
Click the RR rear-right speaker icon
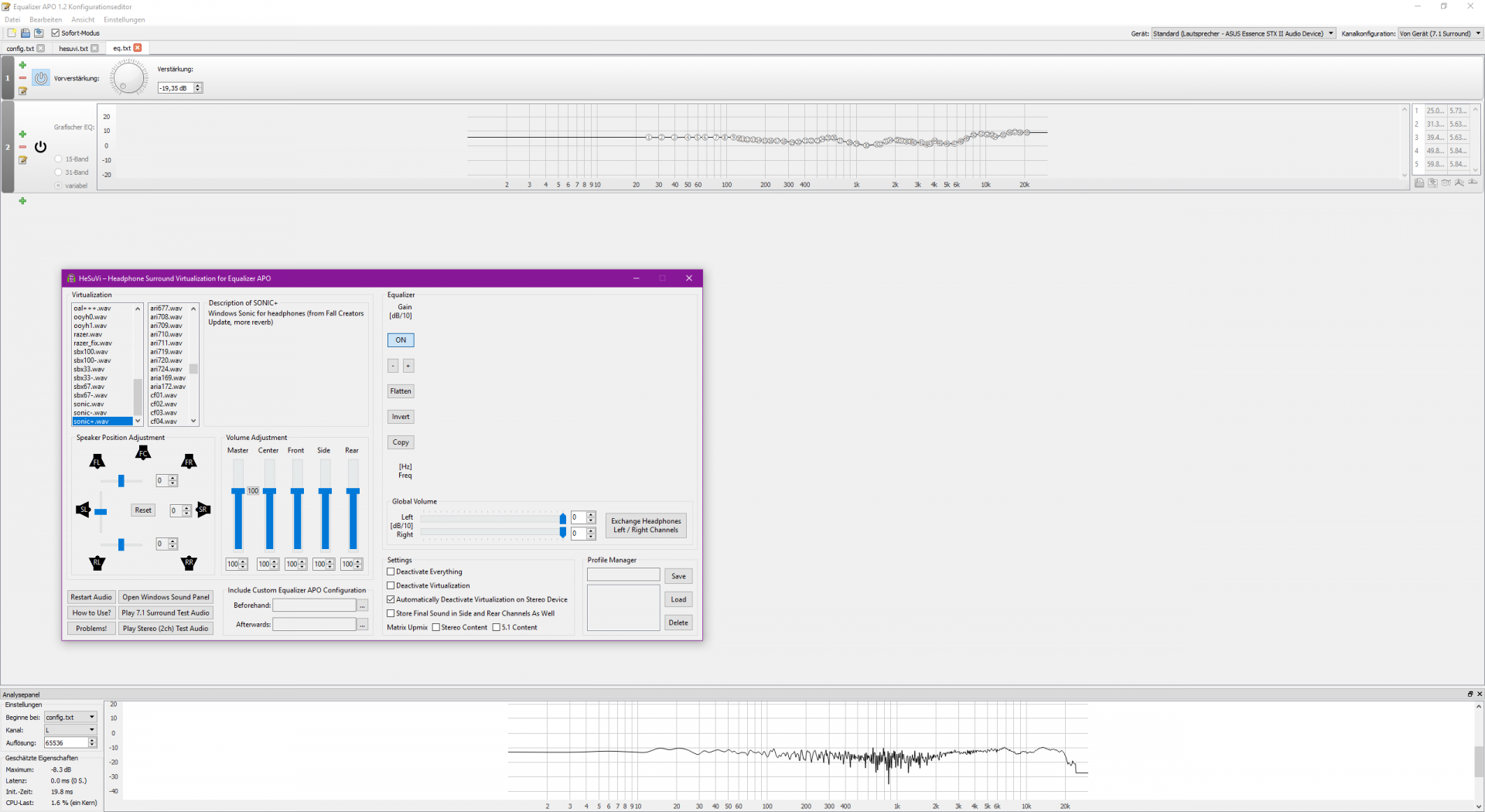pos(189,563)
